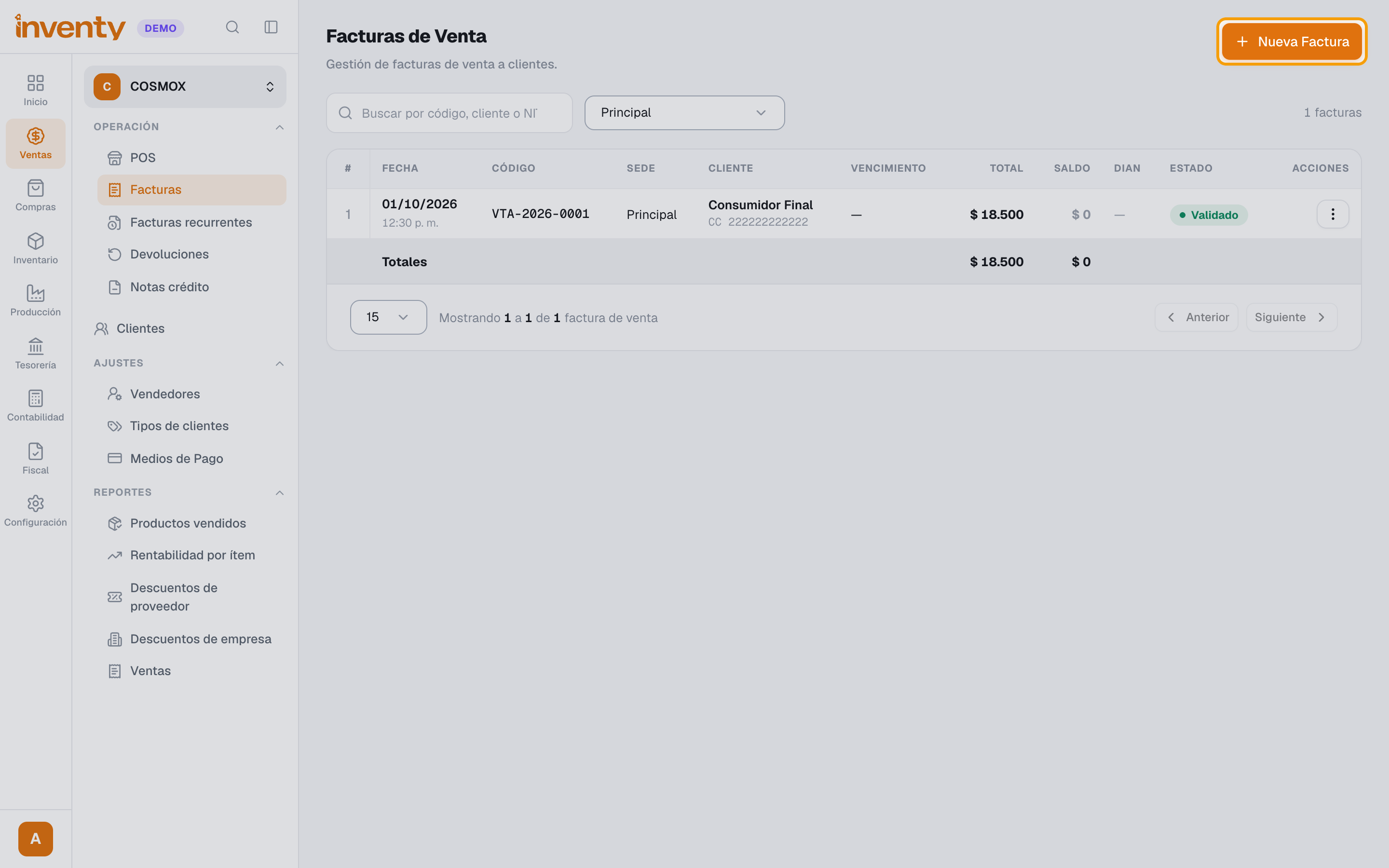Open Tipos de clientes
This screenshot has height=868, width=1389.
(191, 426)
